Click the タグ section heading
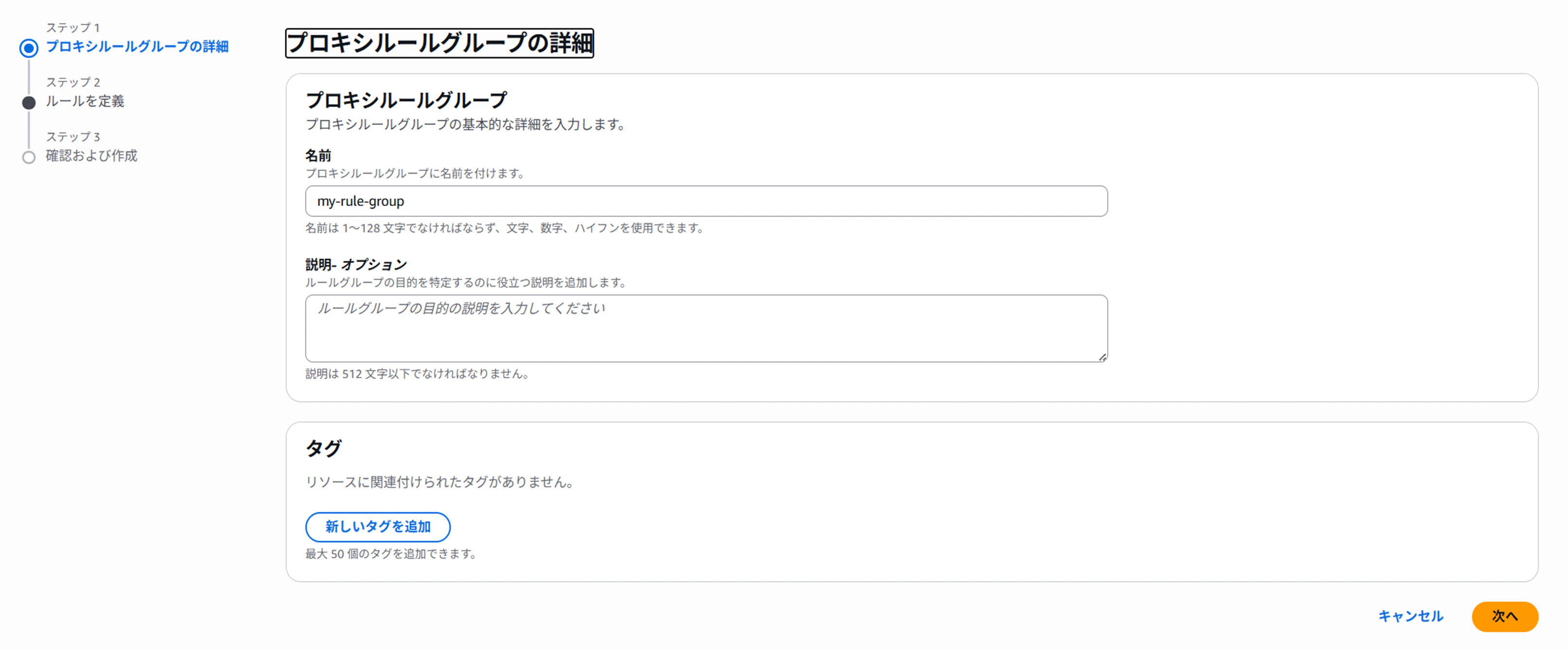This screenshot has height=650, width=1568. click(x=323, y=449)
